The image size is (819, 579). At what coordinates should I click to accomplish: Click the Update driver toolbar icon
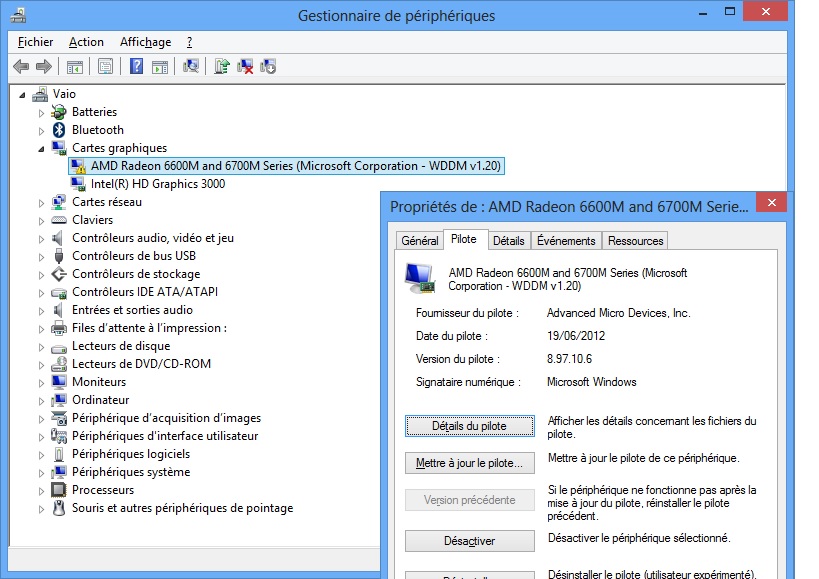(x=222, y=66)
